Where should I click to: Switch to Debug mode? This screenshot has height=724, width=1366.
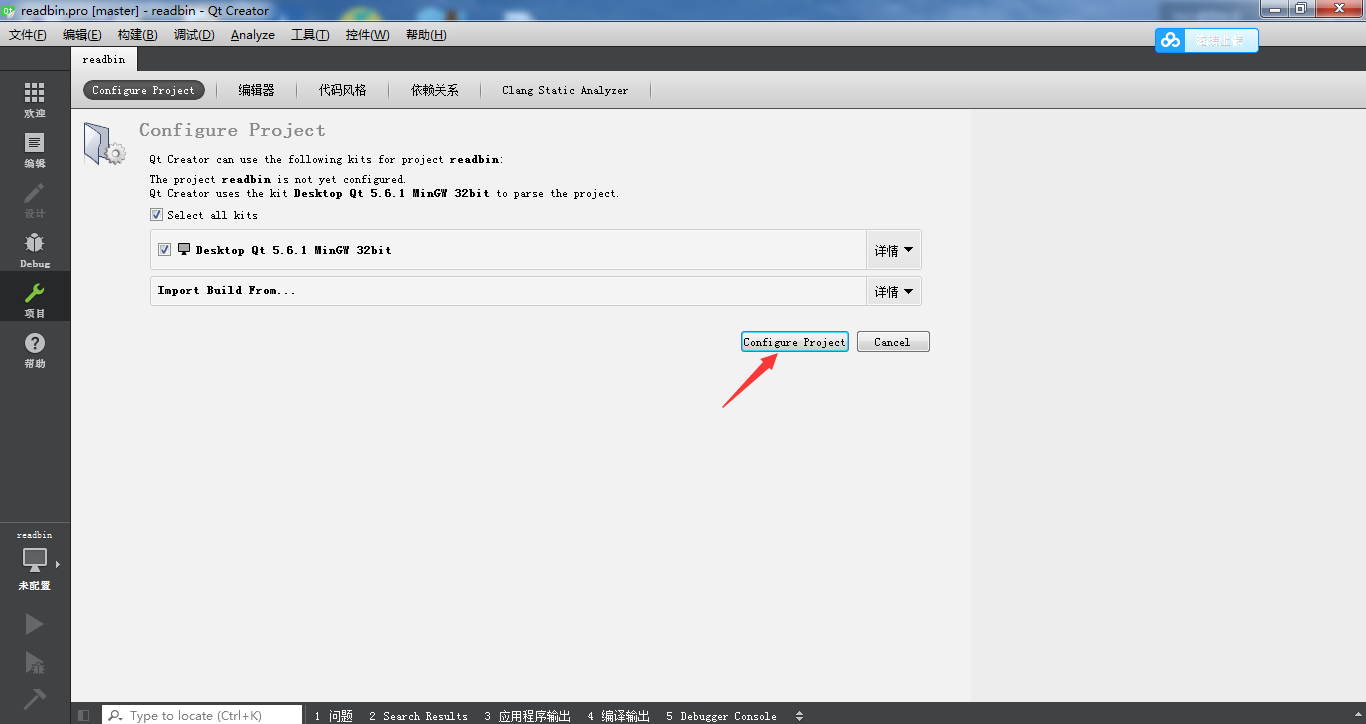coord(35,249)
